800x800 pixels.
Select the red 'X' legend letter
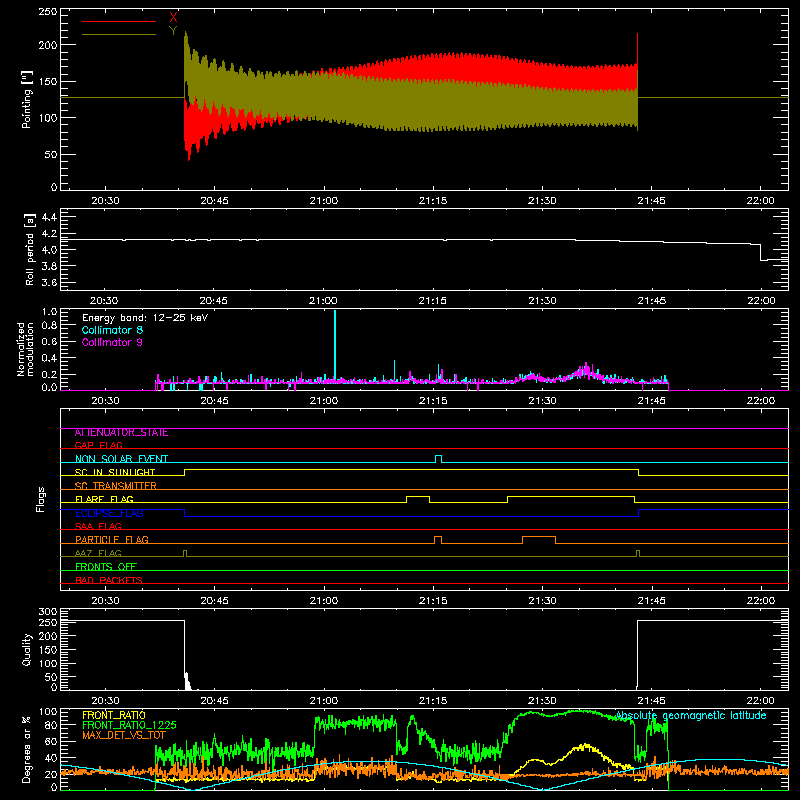click(173, 18)
